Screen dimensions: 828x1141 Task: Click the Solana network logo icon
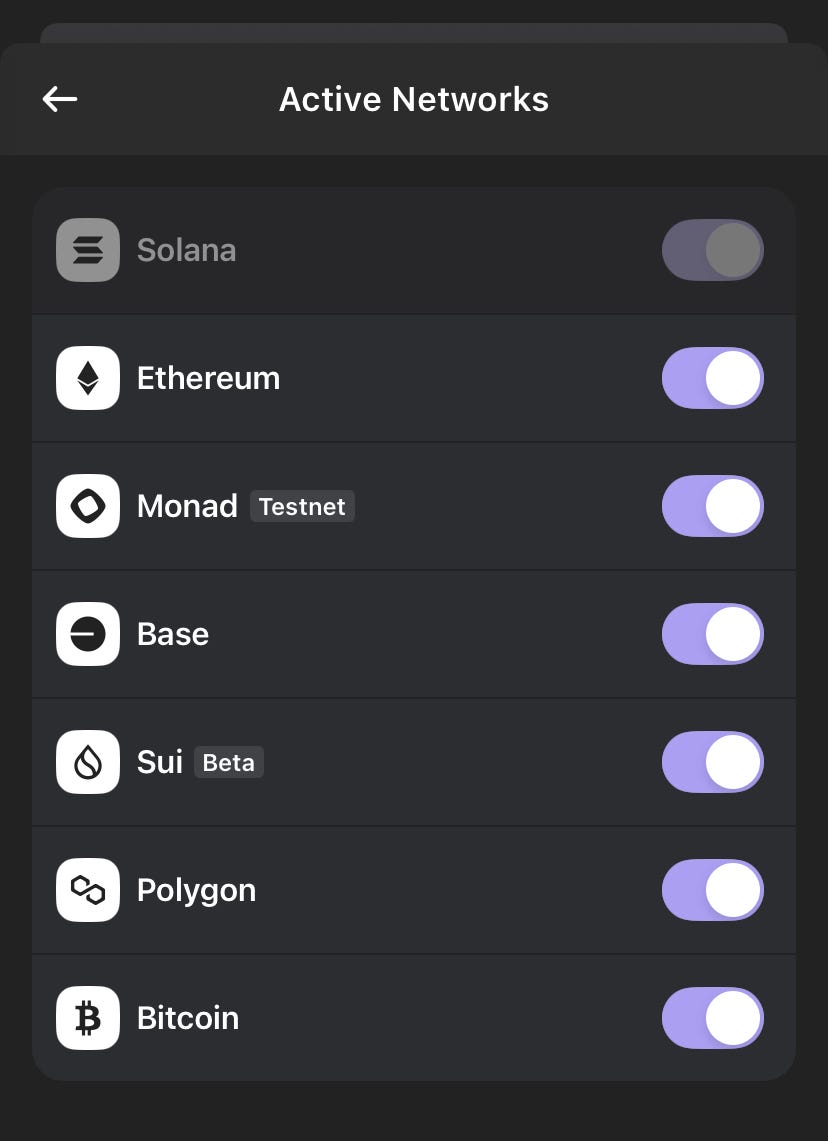click(88, 250)
